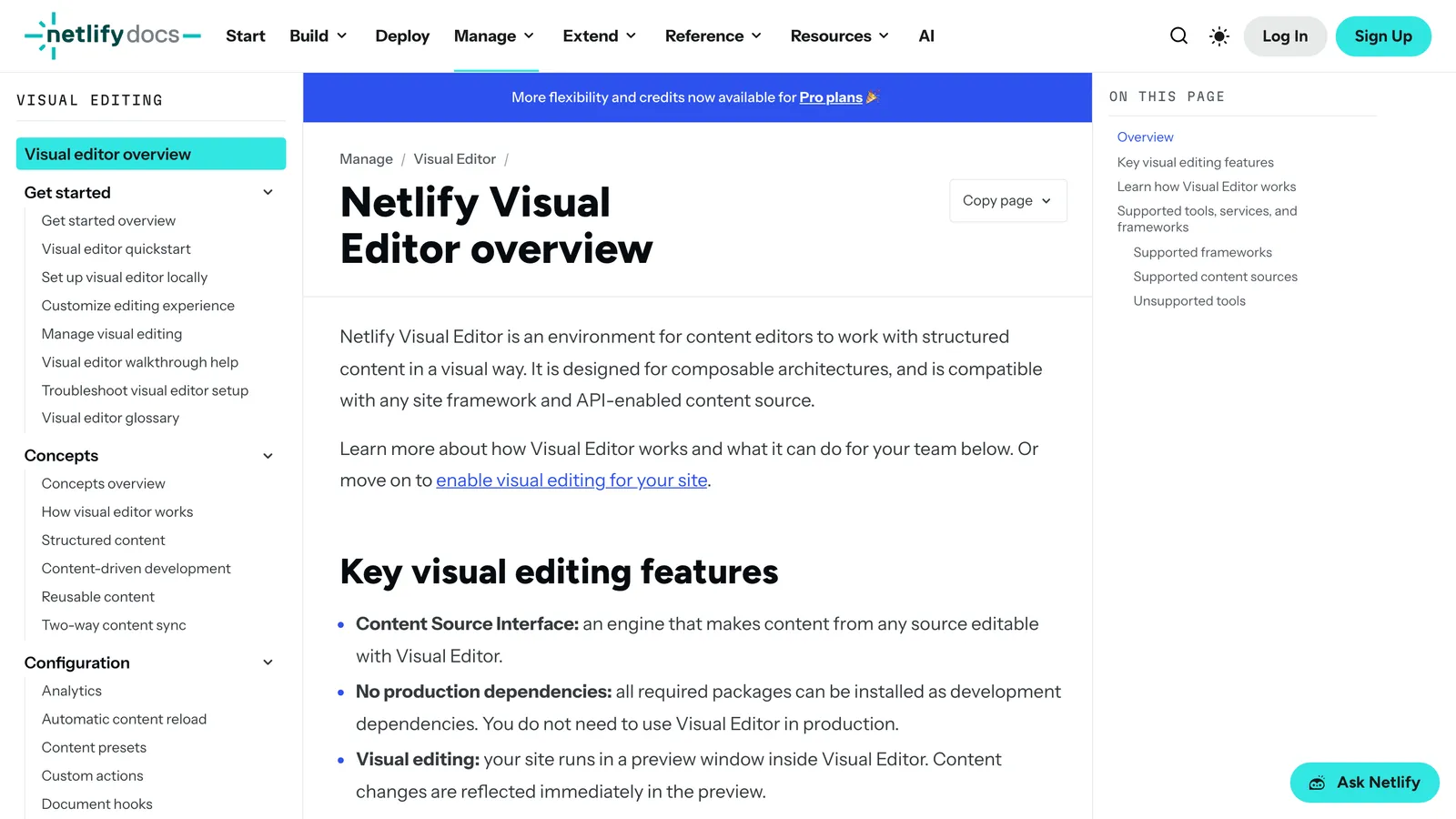Open the Manage menu dropdown

[494, 35]
